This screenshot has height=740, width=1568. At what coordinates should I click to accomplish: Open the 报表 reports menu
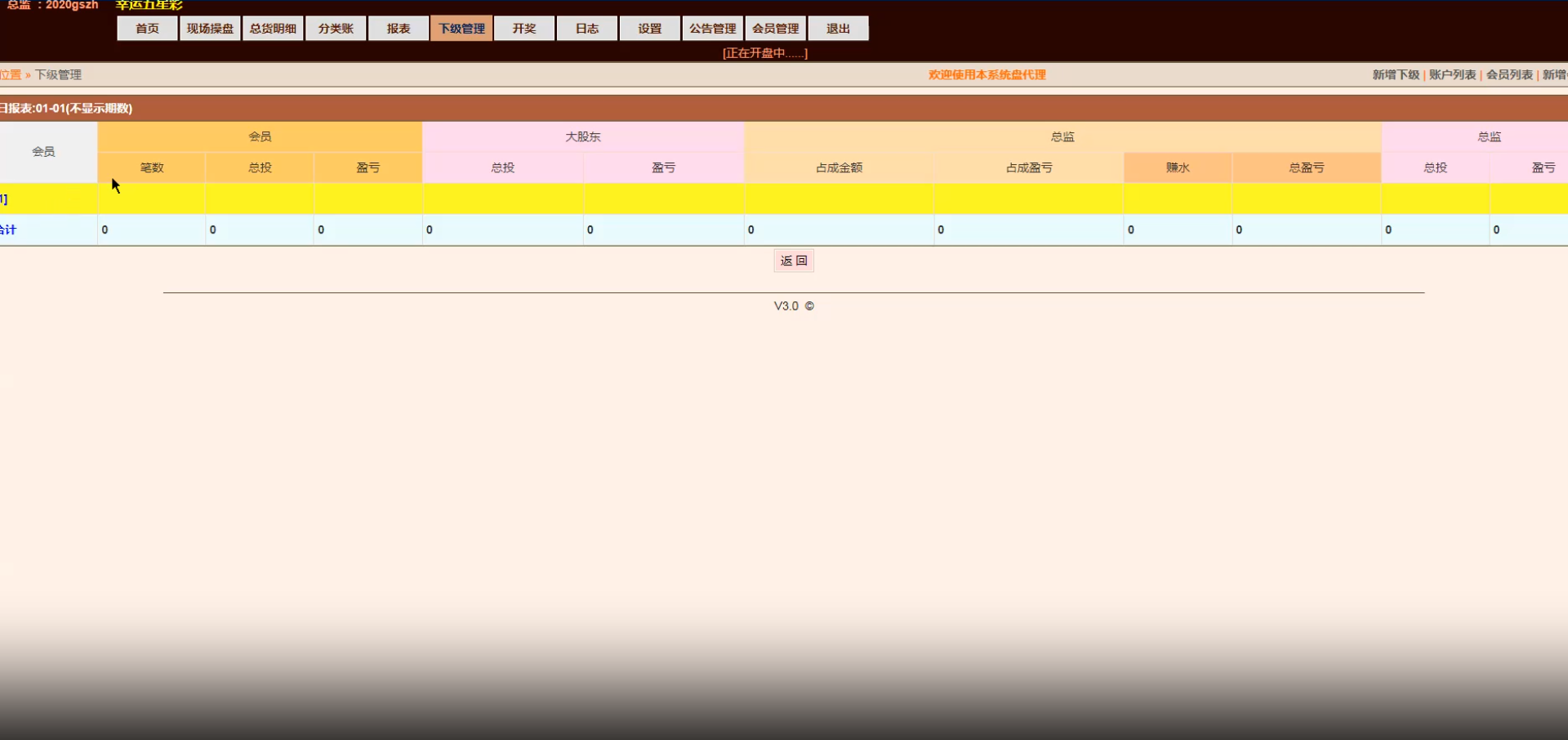(399, 29)
